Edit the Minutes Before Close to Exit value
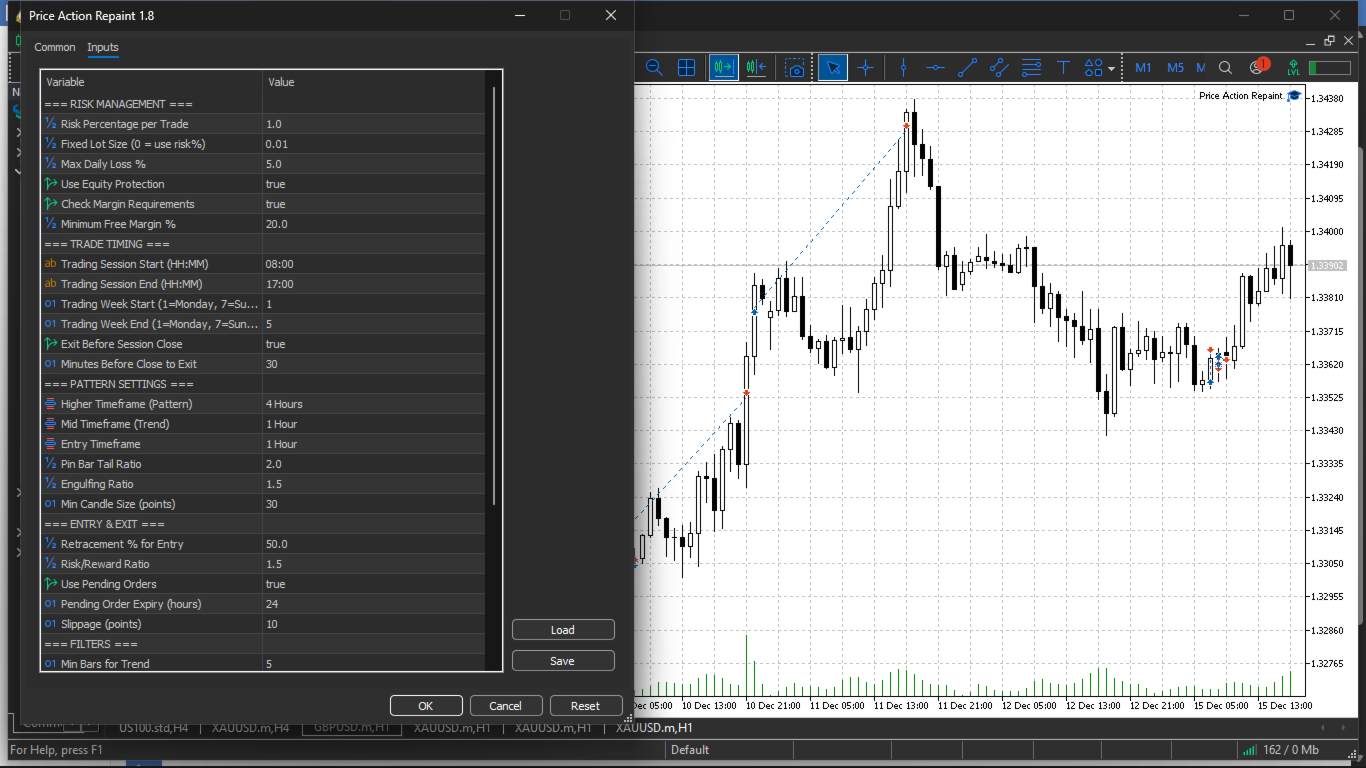Viewport: 1366px width, 768px height. point(374,364)
